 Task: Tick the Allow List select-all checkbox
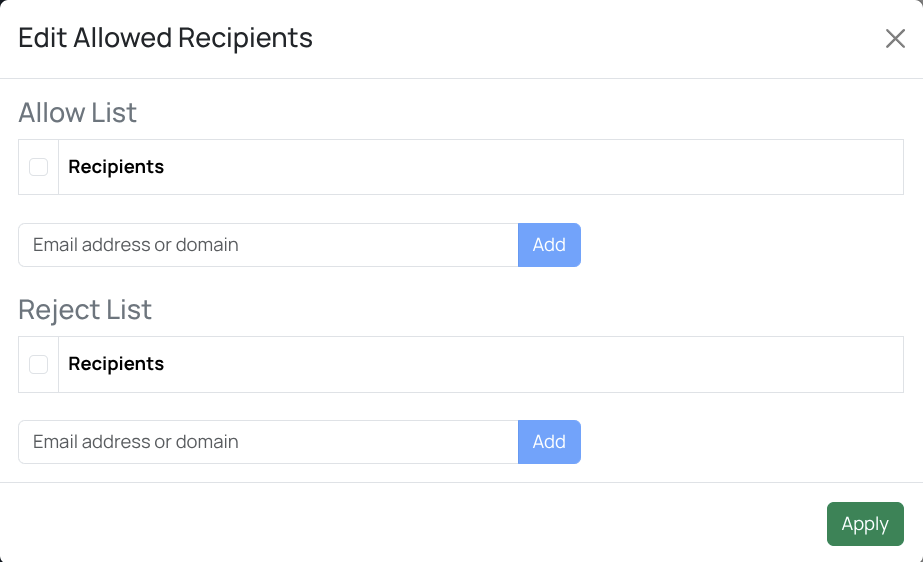click(38, 167)
